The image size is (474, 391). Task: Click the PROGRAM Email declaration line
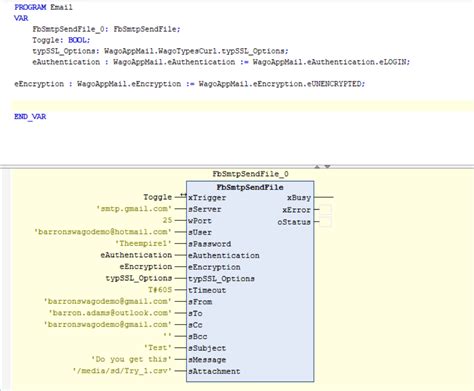click(x=43, y=7)
